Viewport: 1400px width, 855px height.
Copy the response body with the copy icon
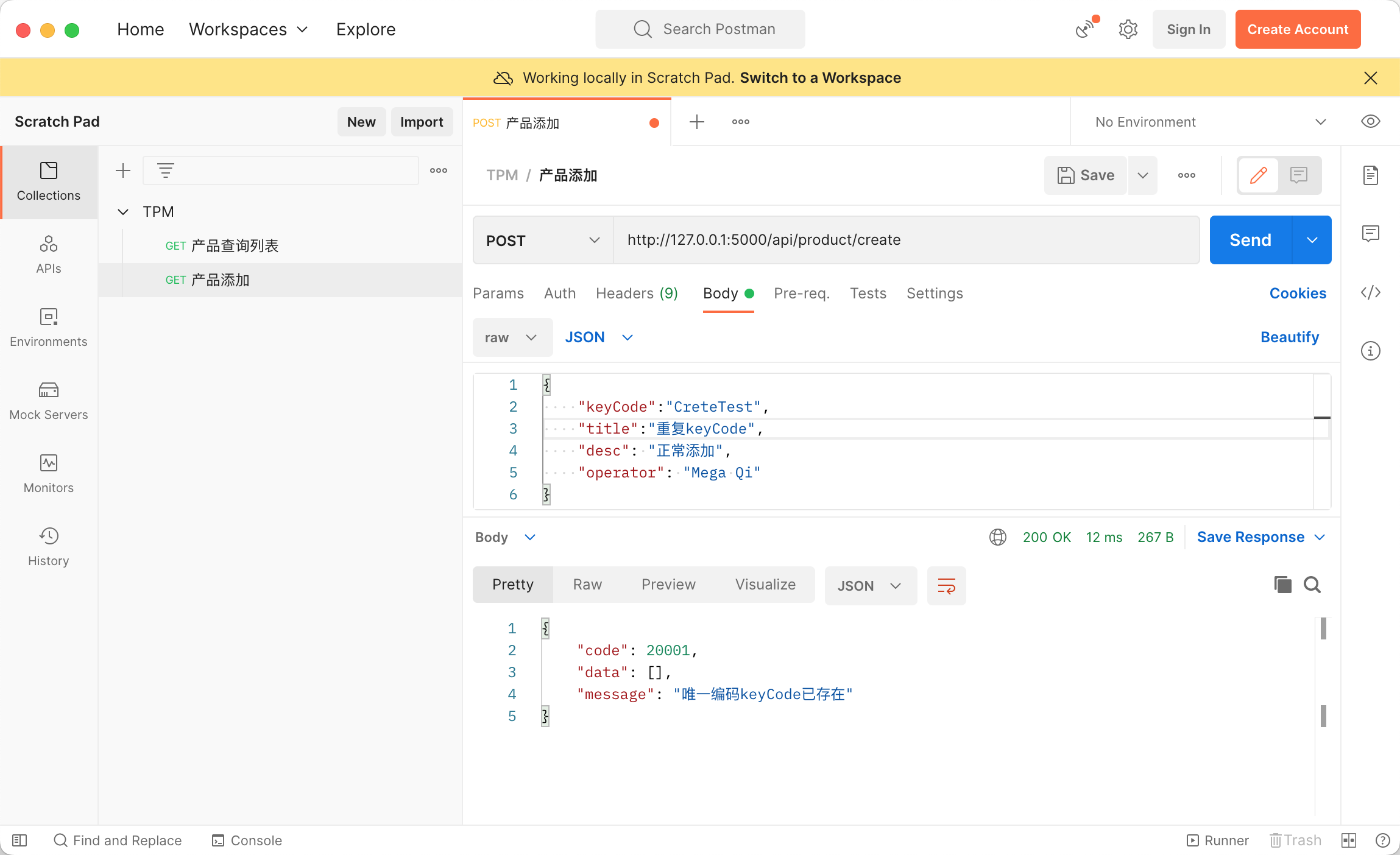click(1282, 585)
